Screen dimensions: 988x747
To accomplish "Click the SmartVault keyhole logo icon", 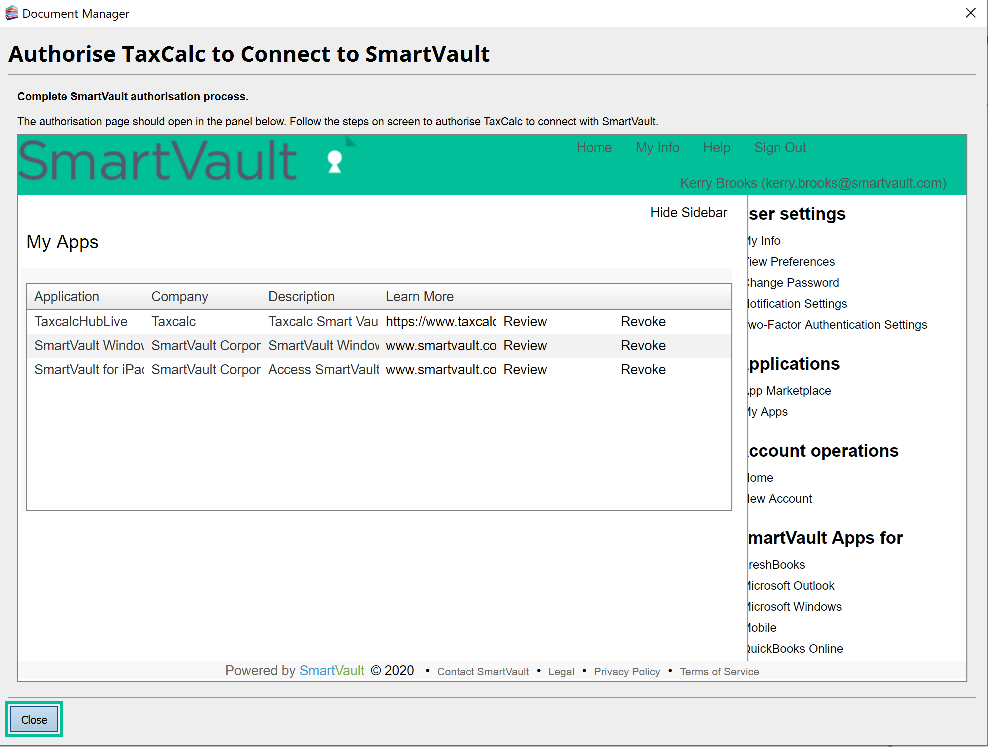I will [x=335, y=161].
